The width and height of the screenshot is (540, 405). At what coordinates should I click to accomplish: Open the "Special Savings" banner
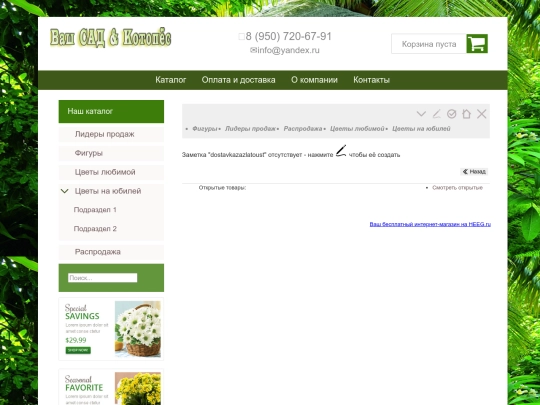[x=111, y=329]
